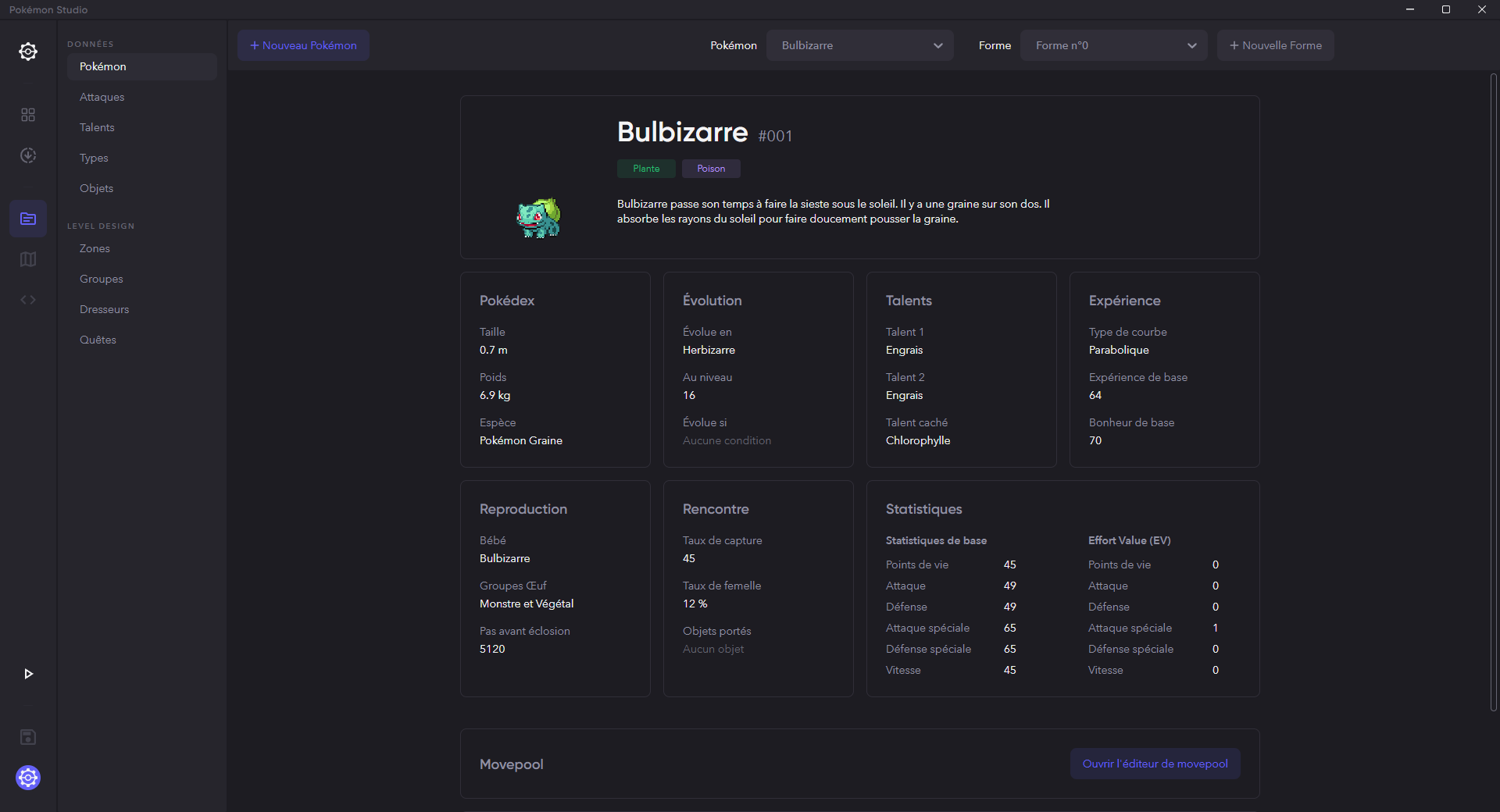Click the vertical scrollbar on right
The height and width of the screenshot is (812, 1500).
1493,390
